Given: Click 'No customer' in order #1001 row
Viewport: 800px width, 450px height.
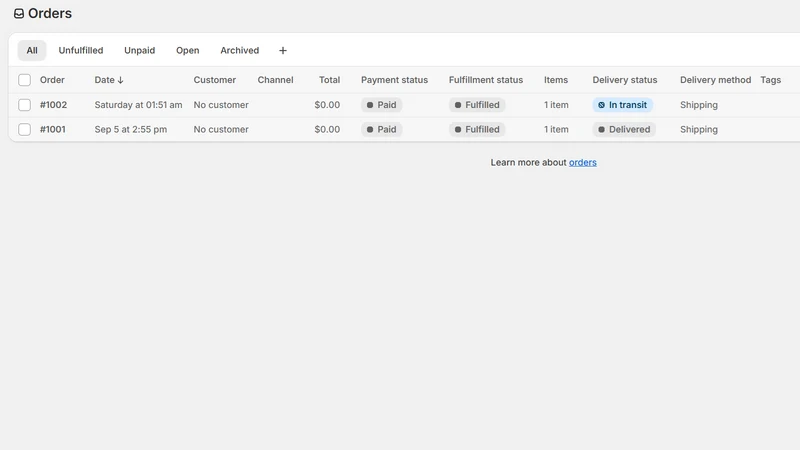Looking at the screenshot, I should pos(221,129).
